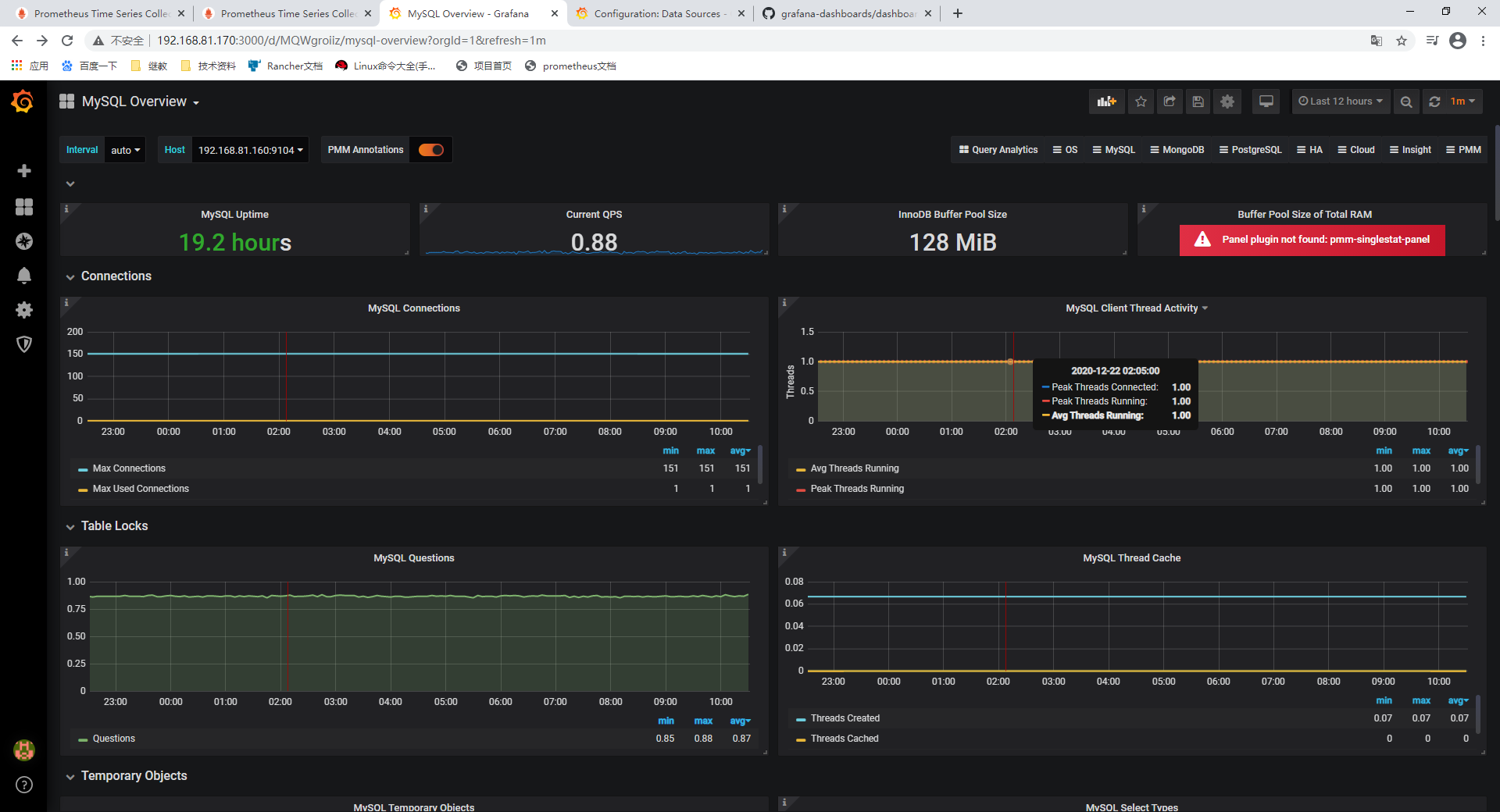This screenshot has width=1500, height=812.
Task: Open dashboard settings via the gear icon
Action: (x=1227, y=101)
